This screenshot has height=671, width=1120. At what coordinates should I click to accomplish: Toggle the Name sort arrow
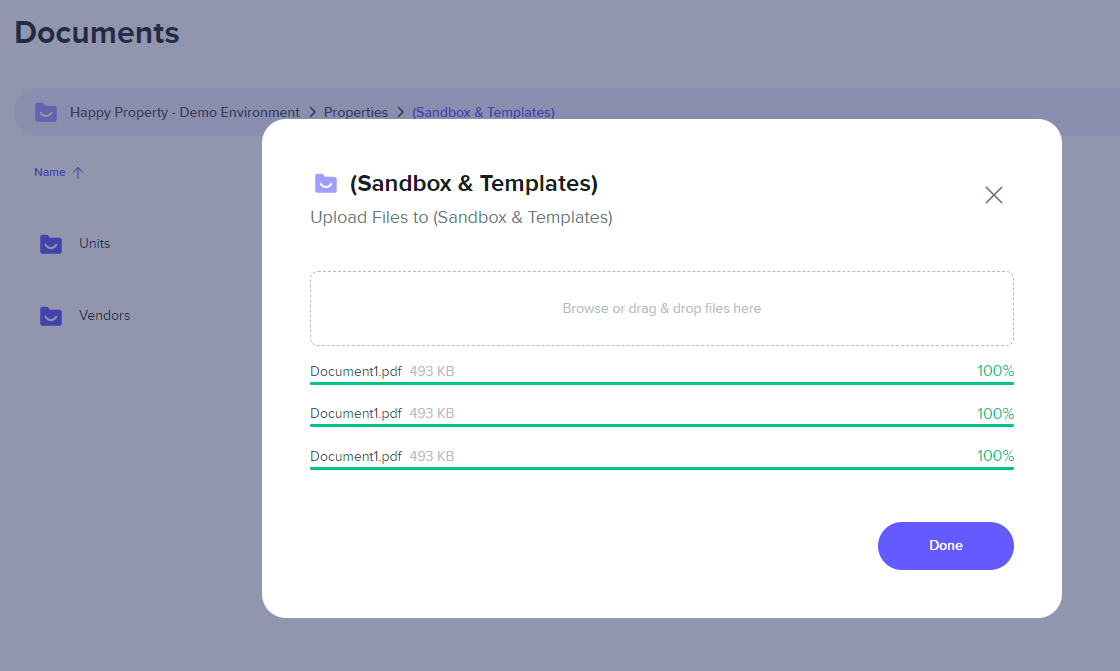tap(79, 172)
